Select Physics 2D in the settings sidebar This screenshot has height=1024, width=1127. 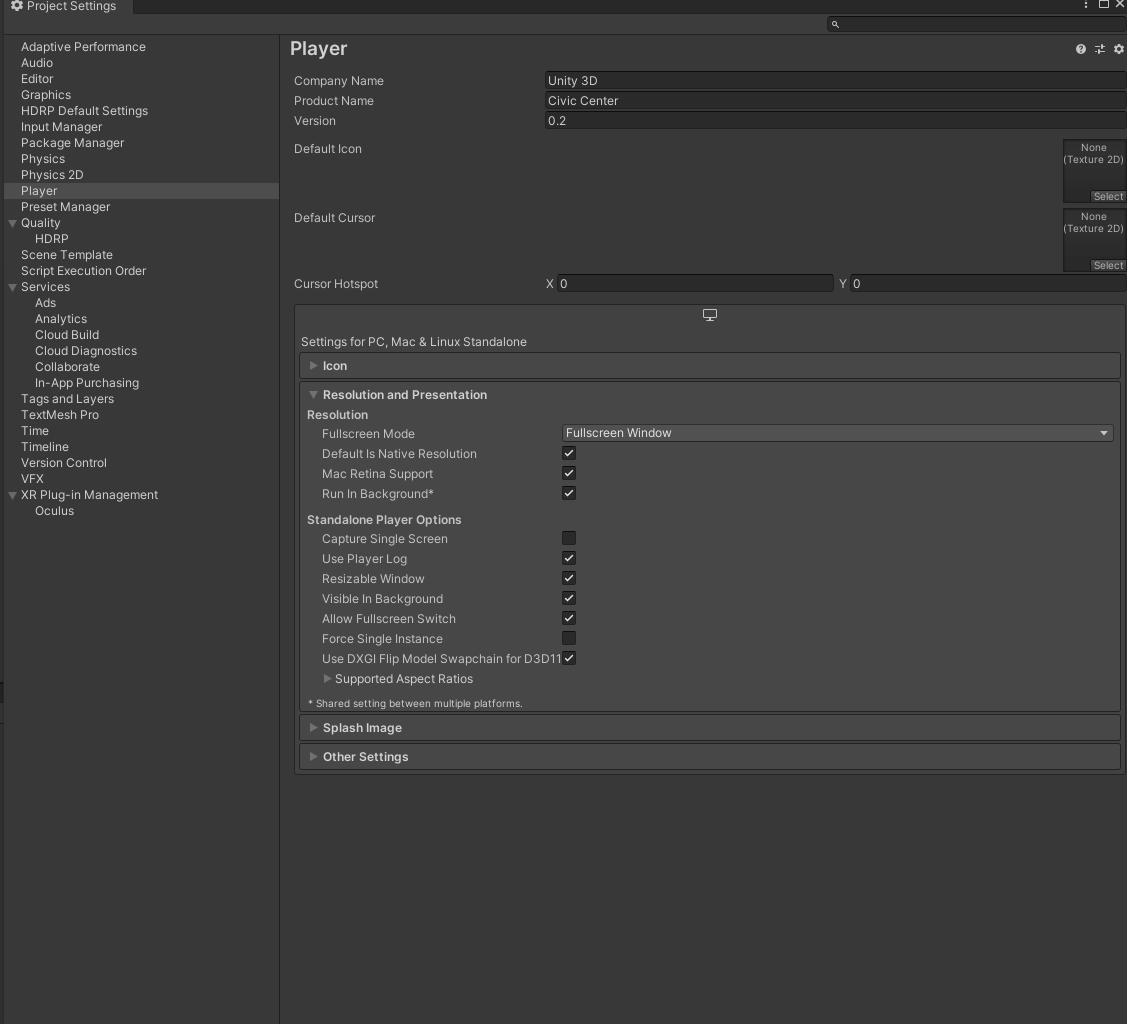click(54, 174)
